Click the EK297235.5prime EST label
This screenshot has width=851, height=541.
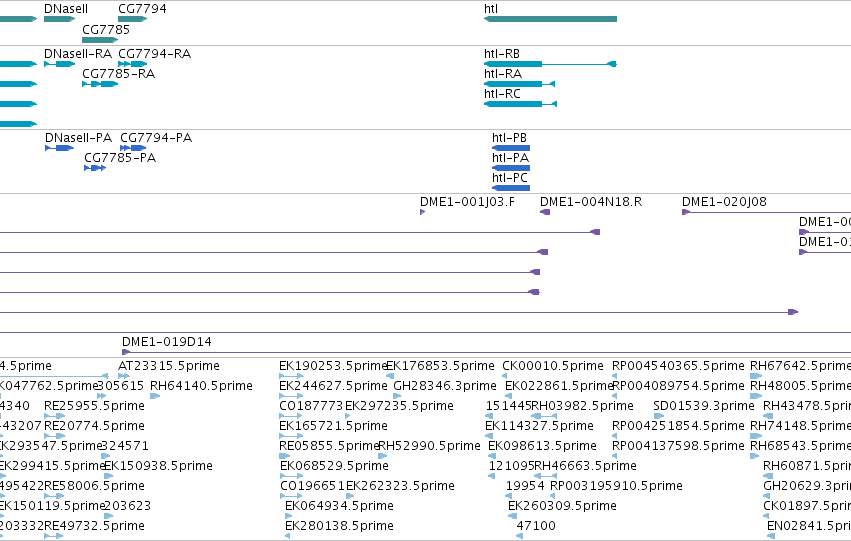(x=399, y=406)
